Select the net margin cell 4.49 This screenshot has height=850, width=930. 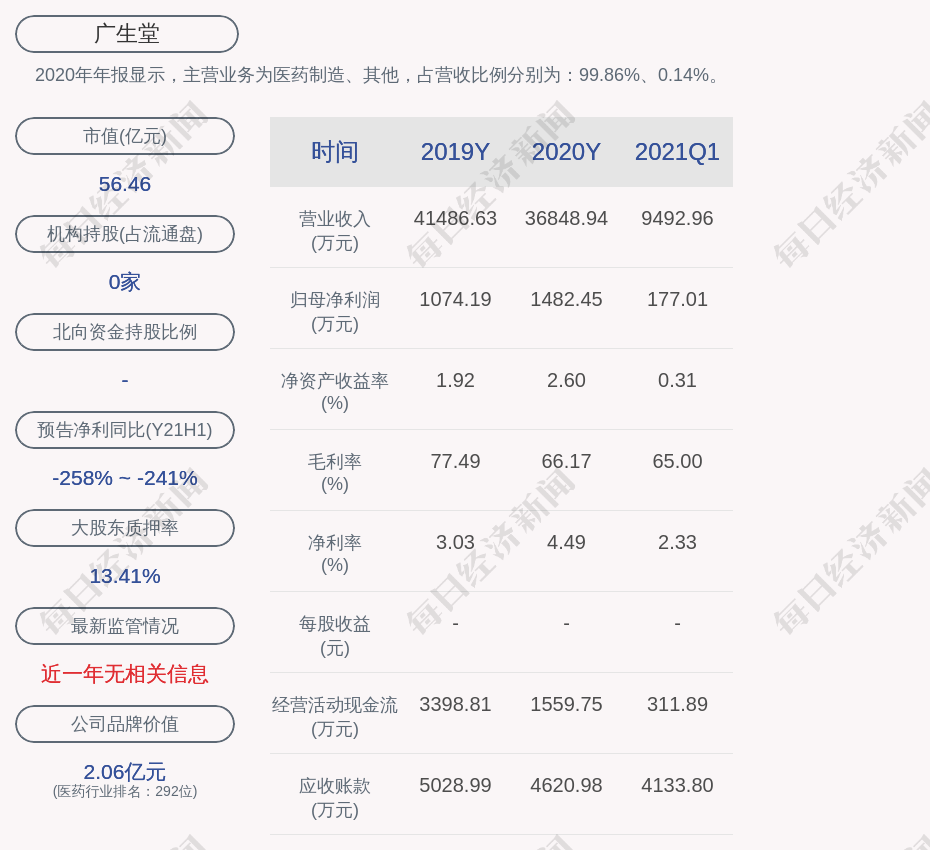[566, 542]
